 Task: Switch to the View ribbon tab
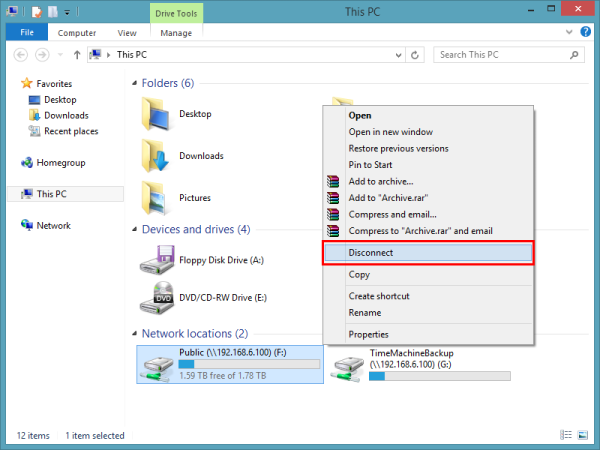click(127, 33)
